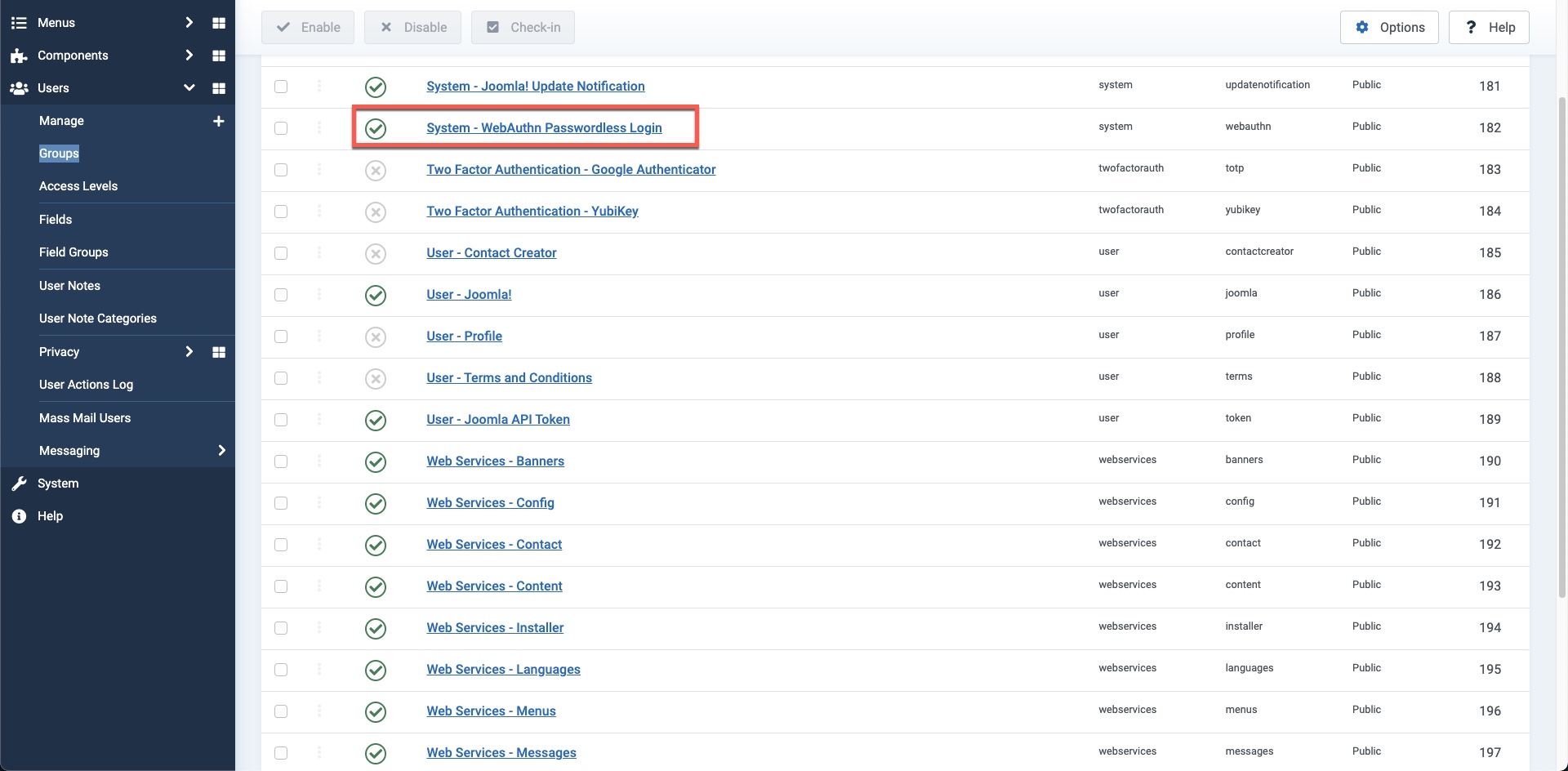Click the vertical scrollbar on the right
The height and width of the screenshot is (771, 1568).
click(x=1561, y=327)
